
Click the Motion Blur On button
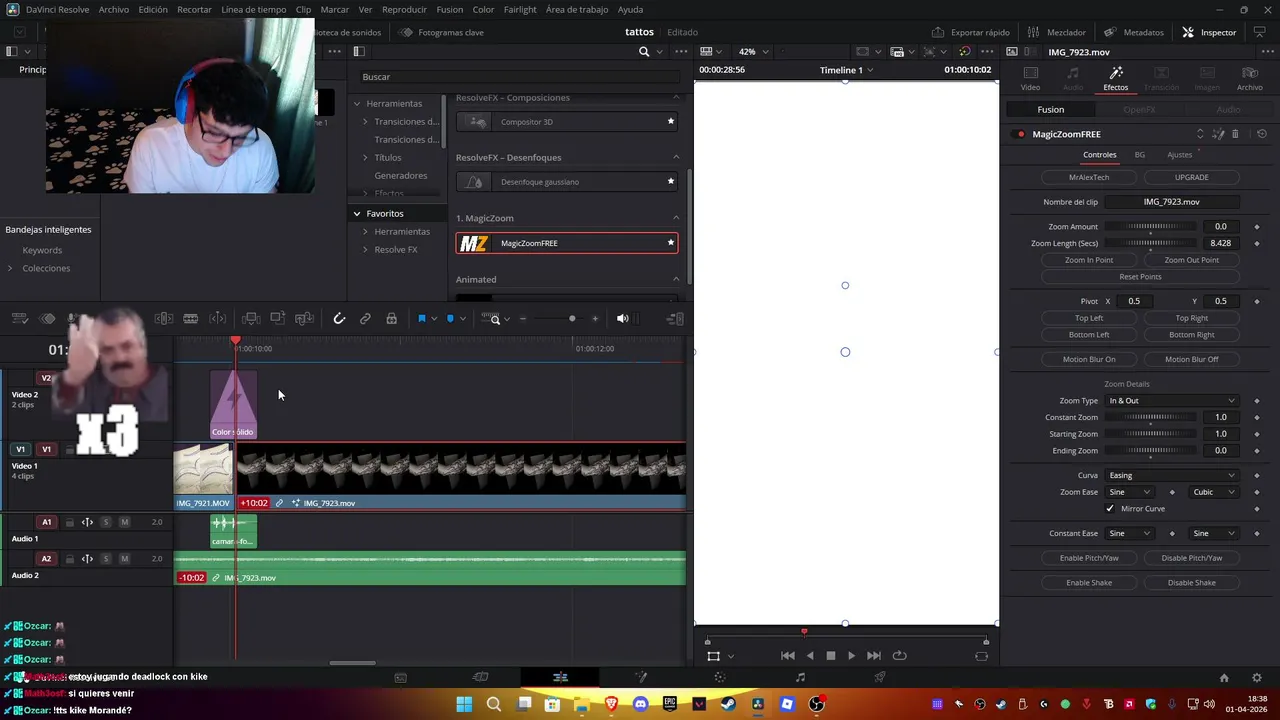pyautogui.click(x=1089, y=359)
